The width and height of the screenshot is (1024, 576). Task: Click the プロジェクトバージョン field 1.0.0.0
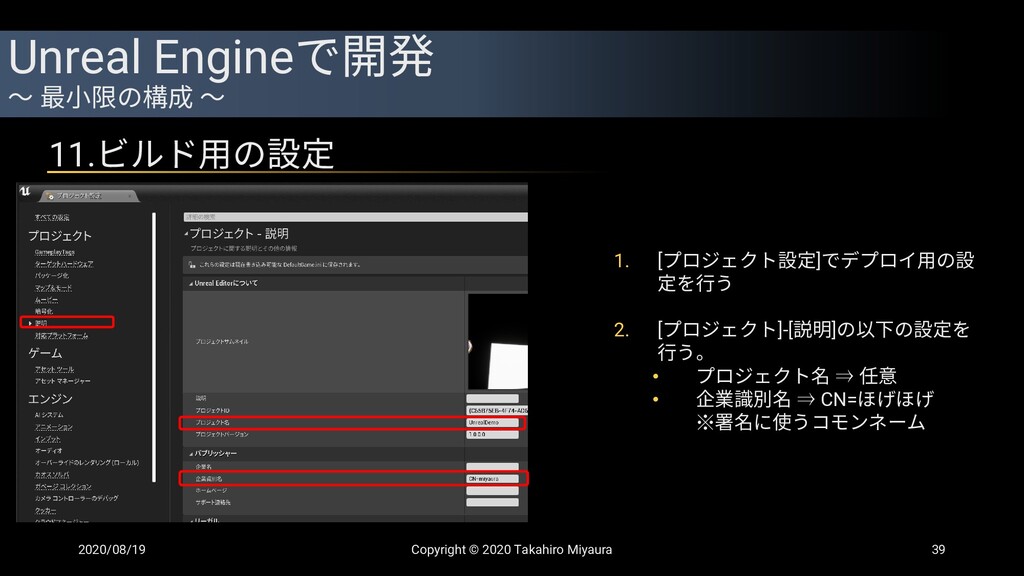pyautogui.click(x=492, y=434)
